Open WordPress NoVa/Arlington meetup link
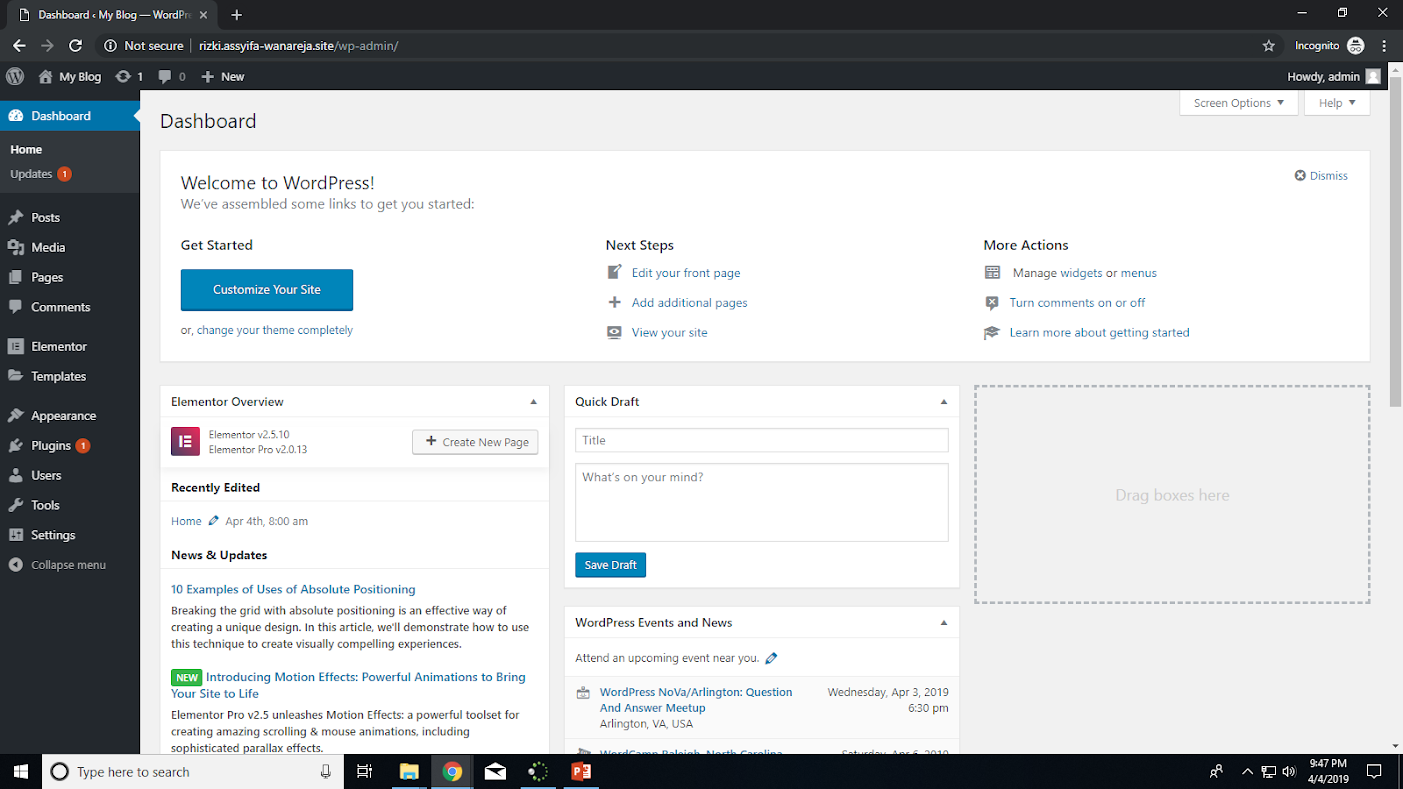 pos(696,700)
